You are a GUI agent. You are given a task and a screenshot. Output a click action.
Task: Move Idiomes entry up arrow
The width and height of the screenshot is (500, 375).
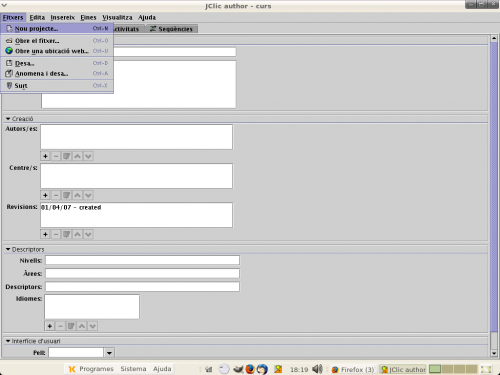82,326
